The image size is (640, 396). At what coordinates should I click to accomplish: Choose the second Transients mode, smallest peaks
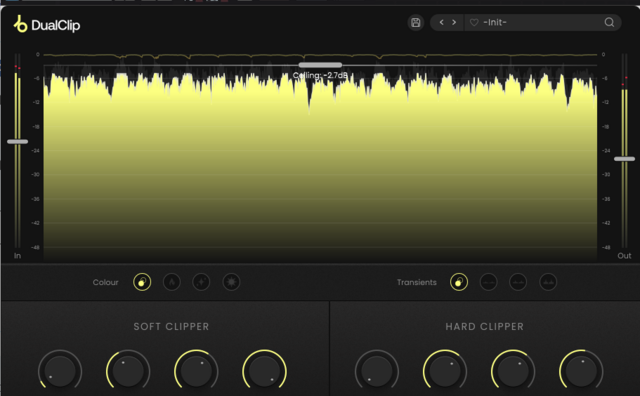click(489, 282)
